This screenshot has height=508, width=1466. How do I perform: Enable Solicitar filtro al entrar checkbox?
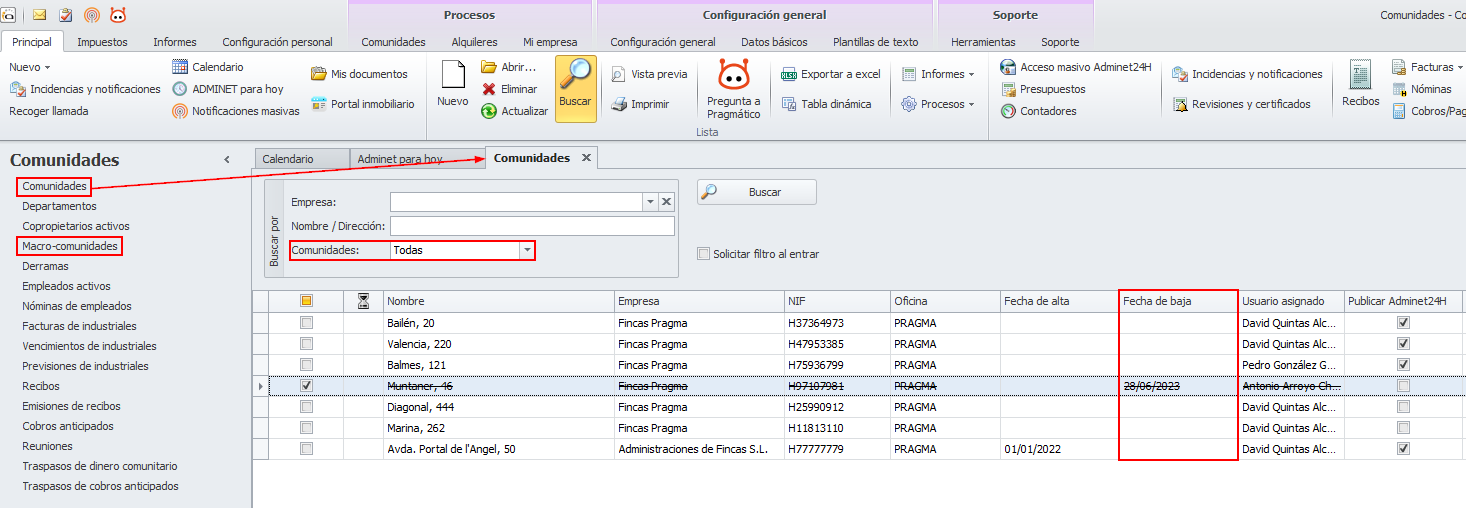coord(704,254)
